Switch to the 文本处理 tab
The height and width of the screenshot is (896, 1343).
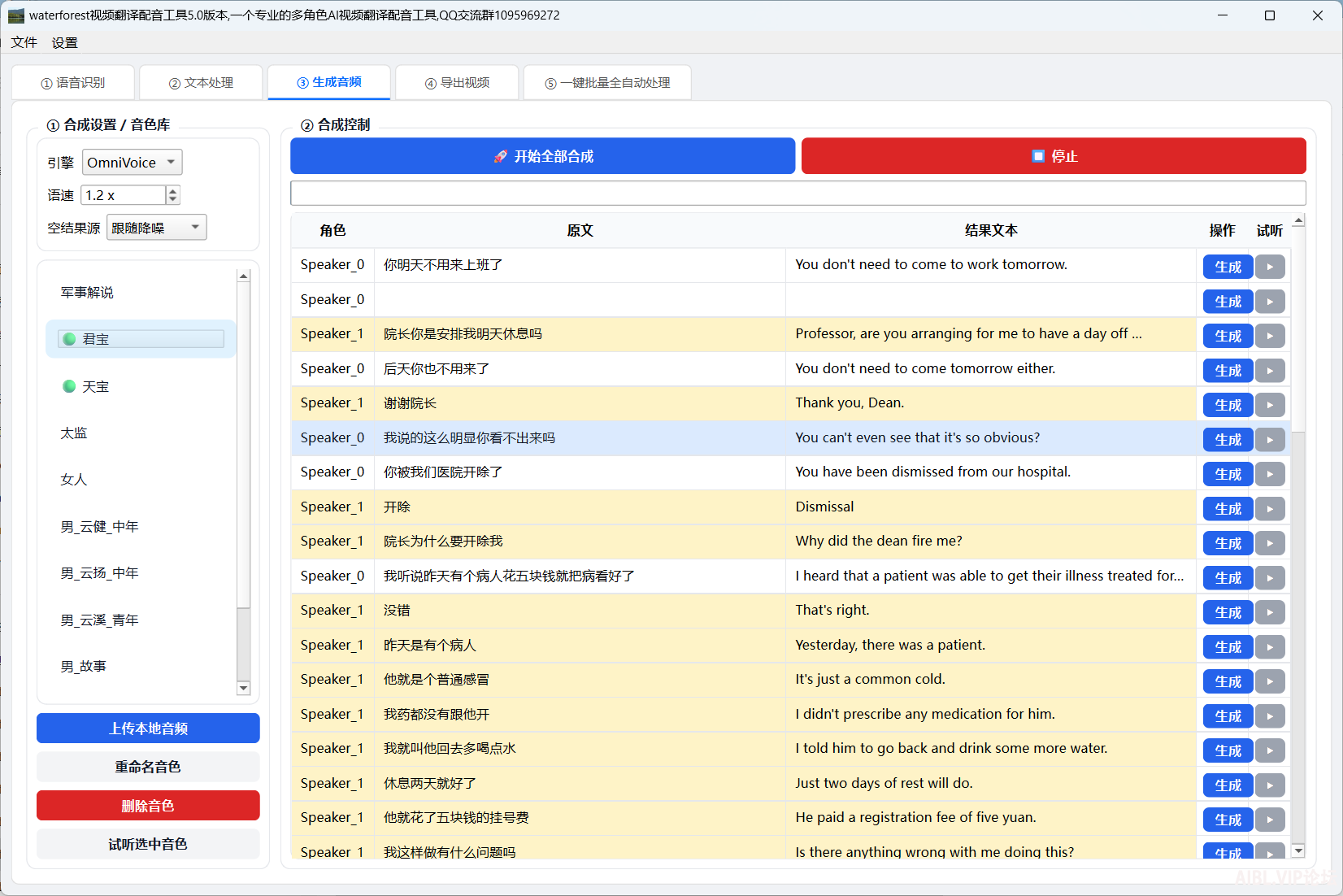click(x=201, y=83)
